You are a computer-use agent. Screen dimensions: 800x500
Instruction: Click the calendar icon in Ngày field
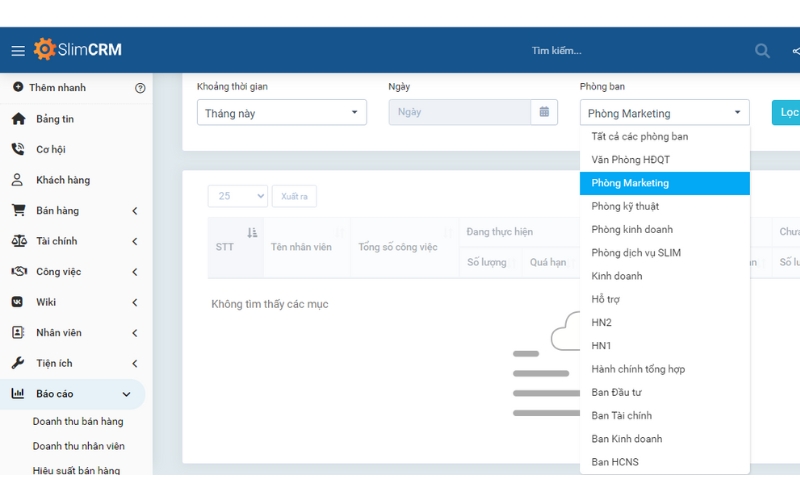544,112
